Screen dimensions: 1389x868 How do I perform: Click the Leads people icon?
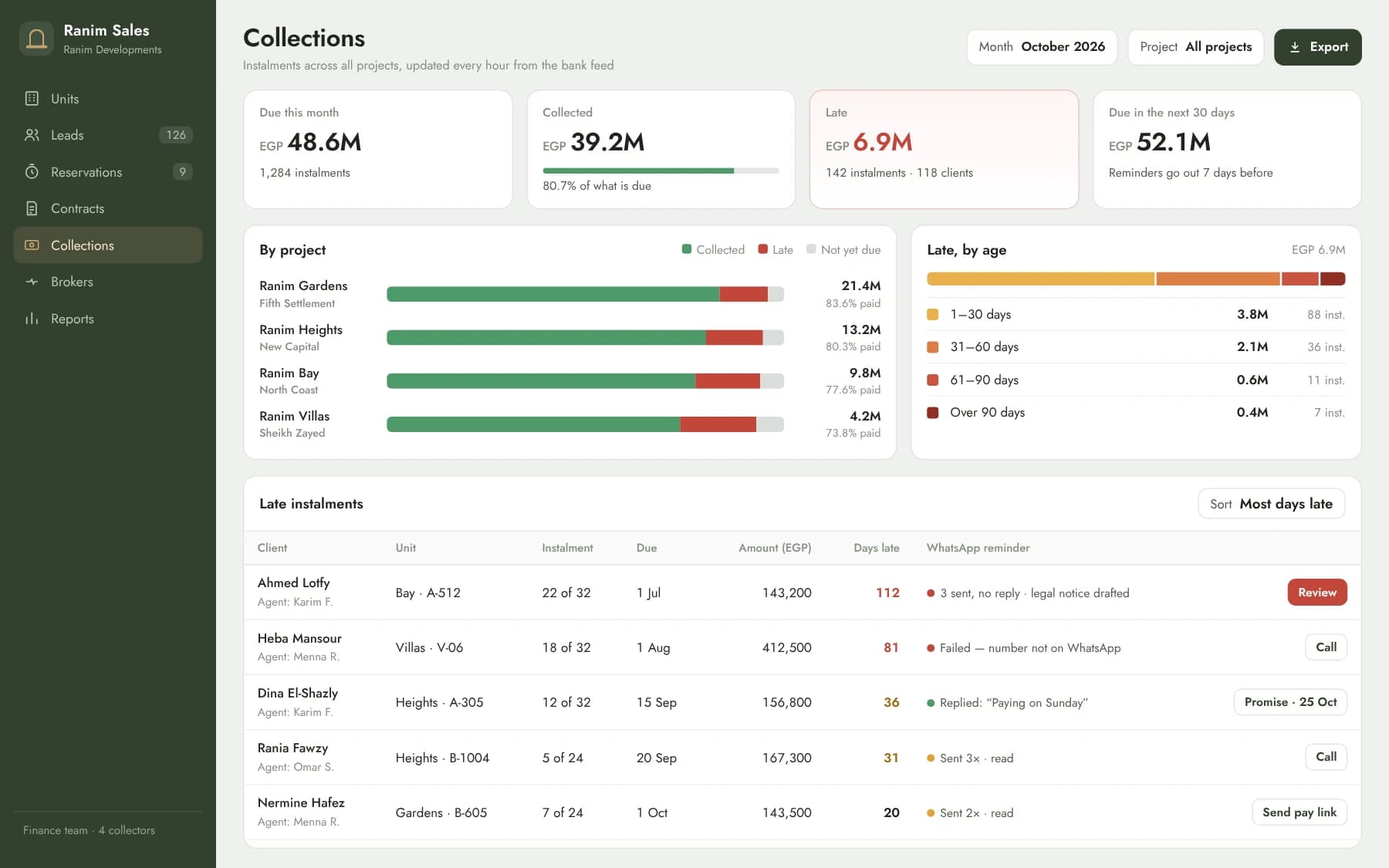[32, 135]
